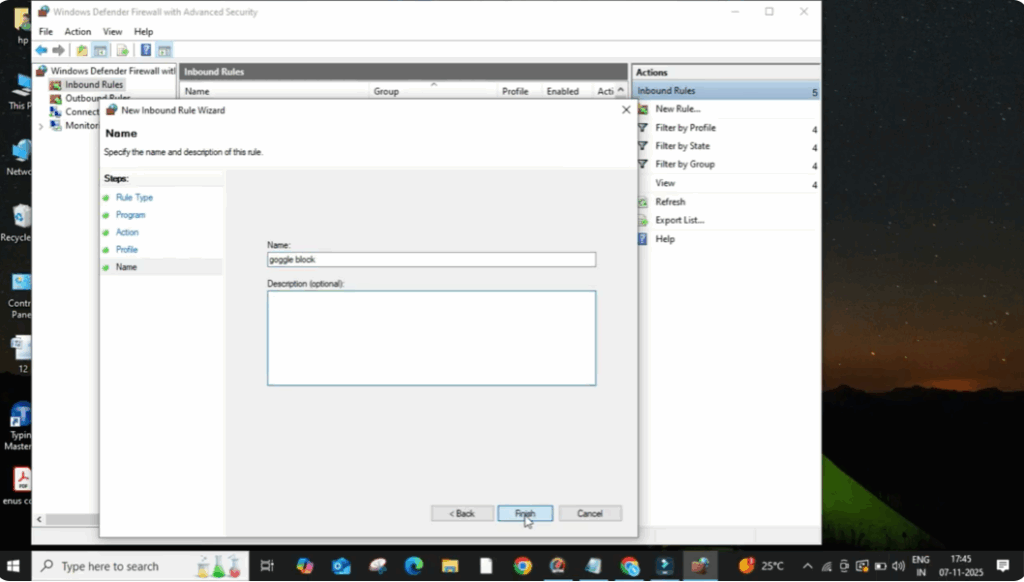Click the Export List icon in Actions pane
The width and height of the screenshot is (1024, 582).
click(x=643, y=220)
